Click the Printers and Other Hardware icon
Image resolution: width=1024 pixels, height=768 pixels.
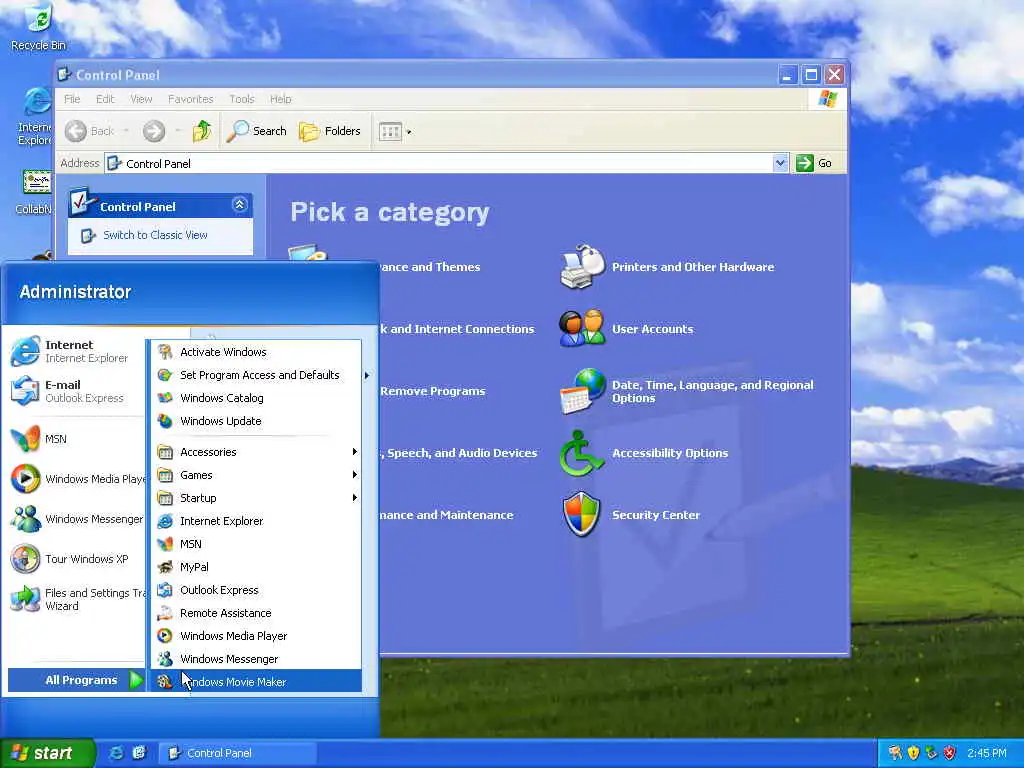(582, 266)
